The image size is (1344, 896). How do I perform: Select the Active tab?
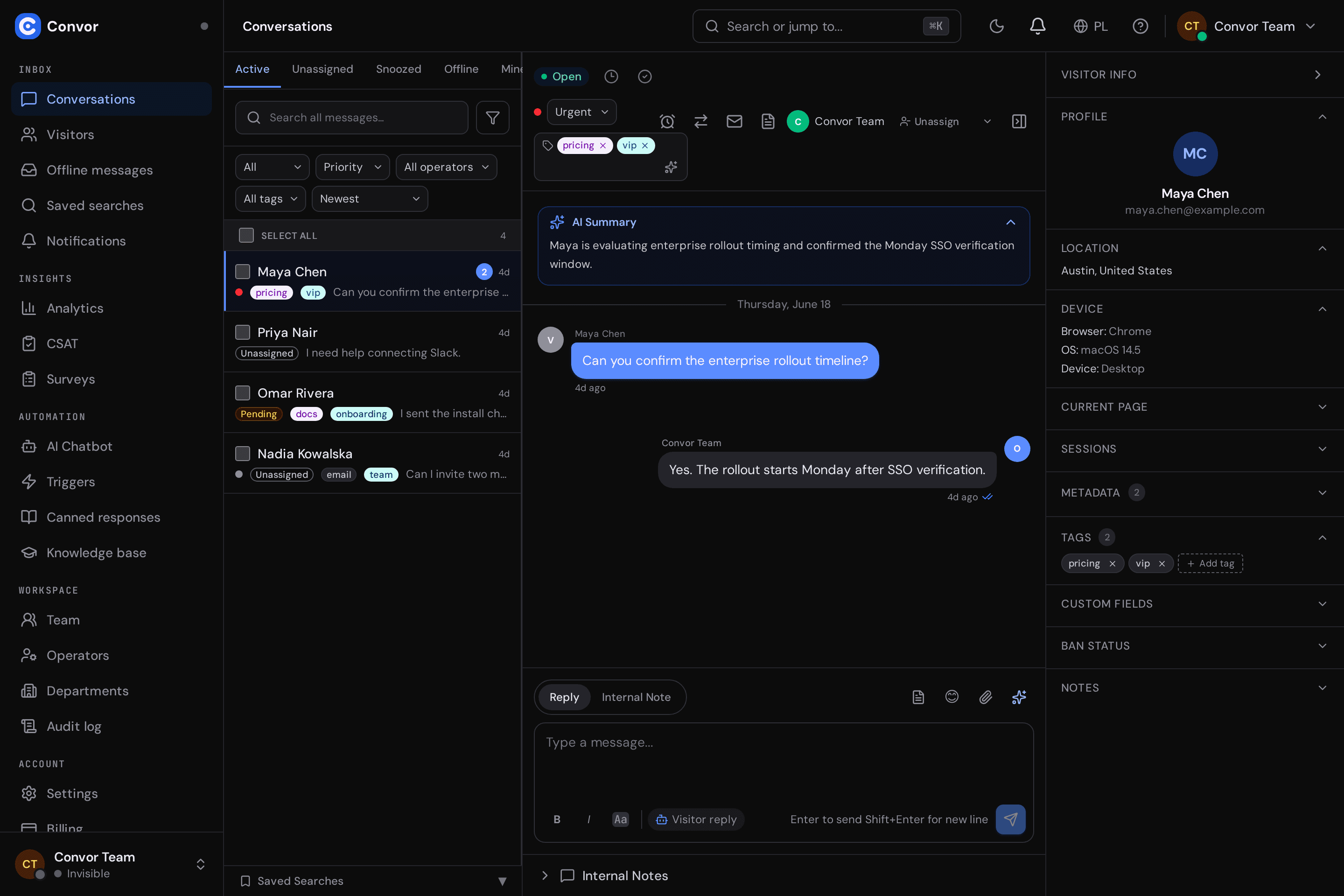[x=252, y=69]
